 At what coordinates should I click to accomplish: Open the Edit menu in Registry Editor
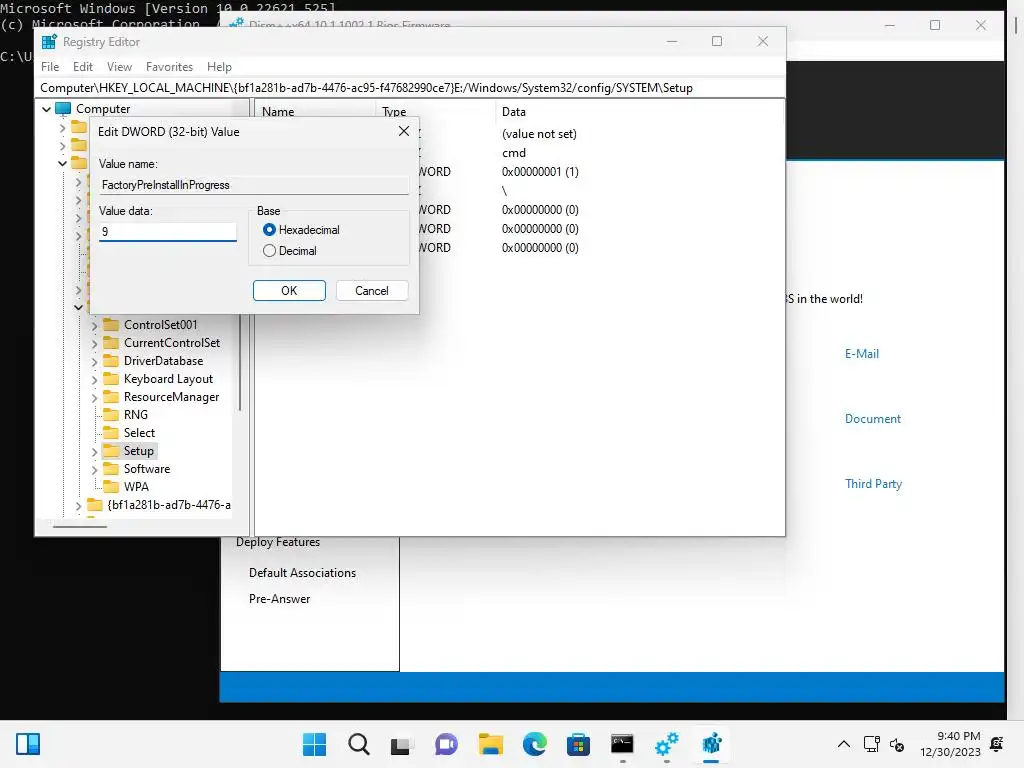(x=83, y=67)
